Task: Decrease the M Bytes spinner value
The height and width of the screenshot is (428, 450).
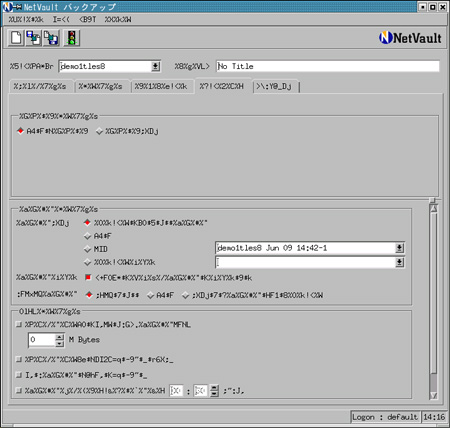Action: pos(59,343)
